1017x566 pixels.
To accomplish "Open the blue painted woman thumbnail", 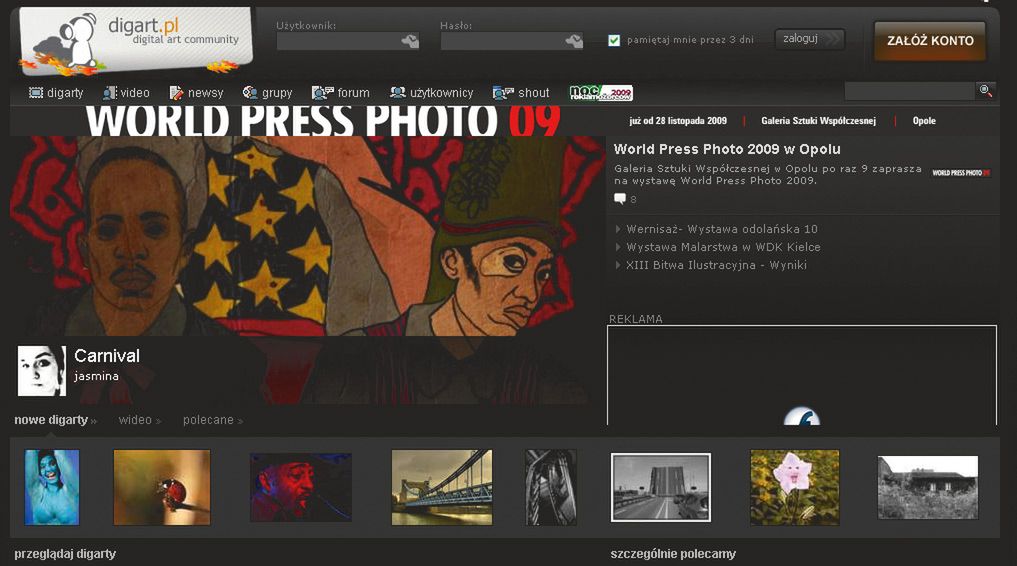I will (52, 487).
